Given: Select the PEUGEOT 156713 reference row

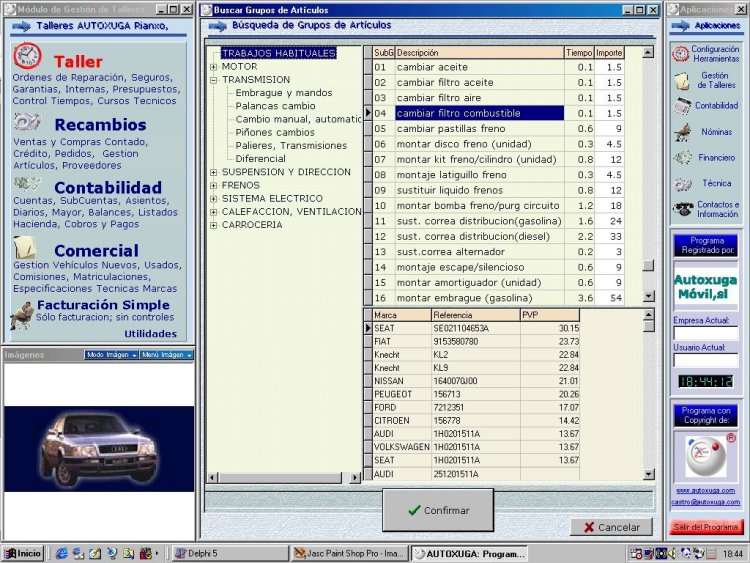Looking at the screenshot, I should coord(476,395).
